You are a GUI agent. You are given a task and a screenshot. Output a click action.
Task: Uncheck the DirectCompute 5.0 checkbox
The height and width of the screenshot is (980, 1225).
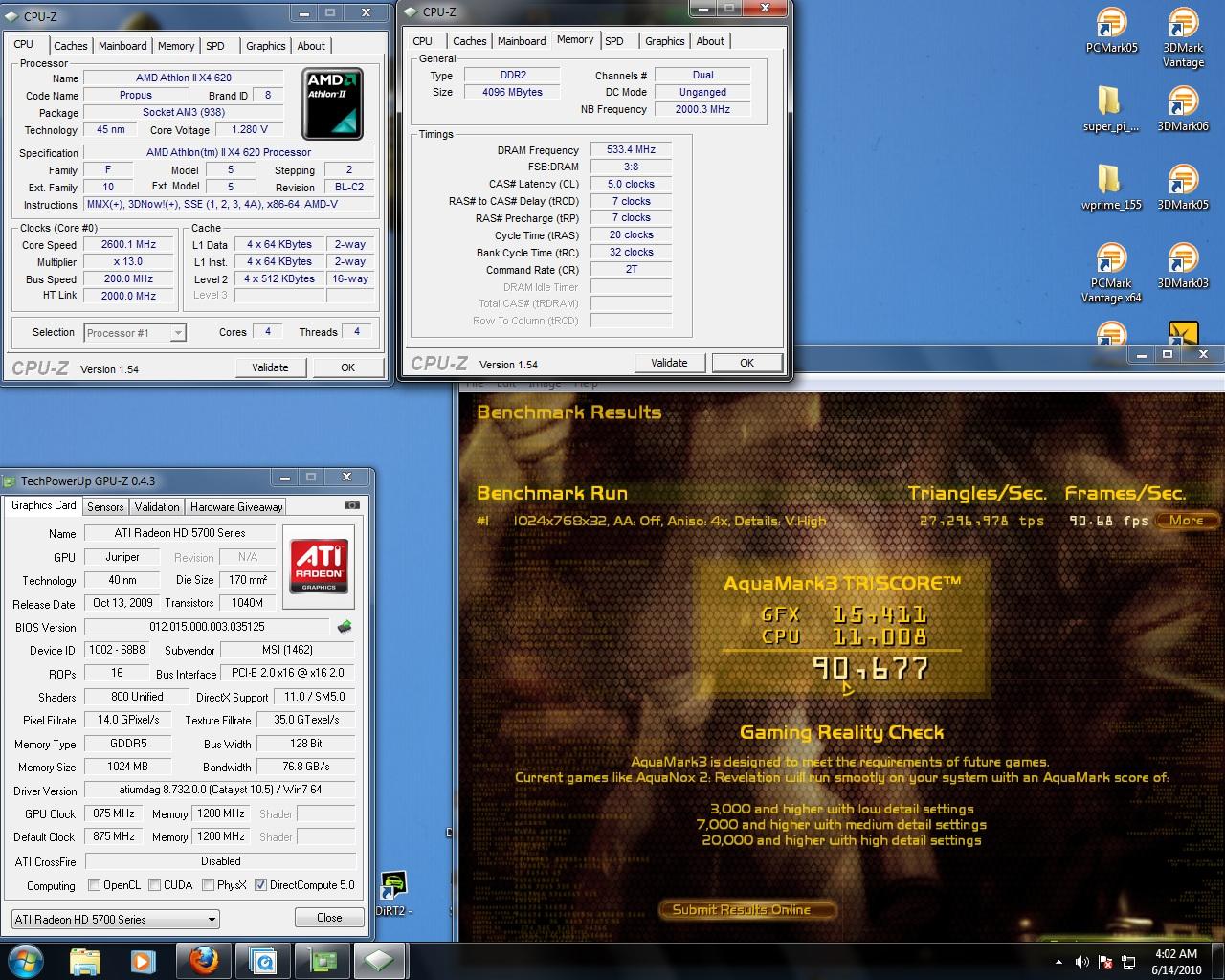[x=260, y=885]
